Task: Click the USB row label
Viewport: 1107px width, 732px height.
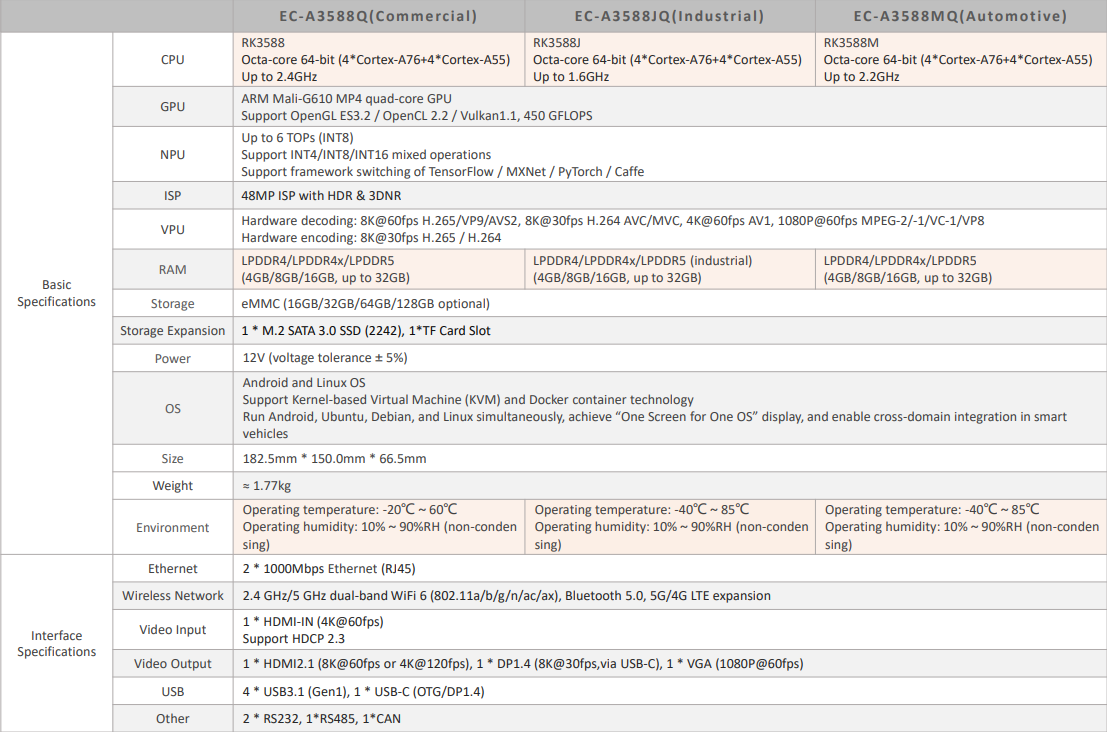Action: point(172,692)
